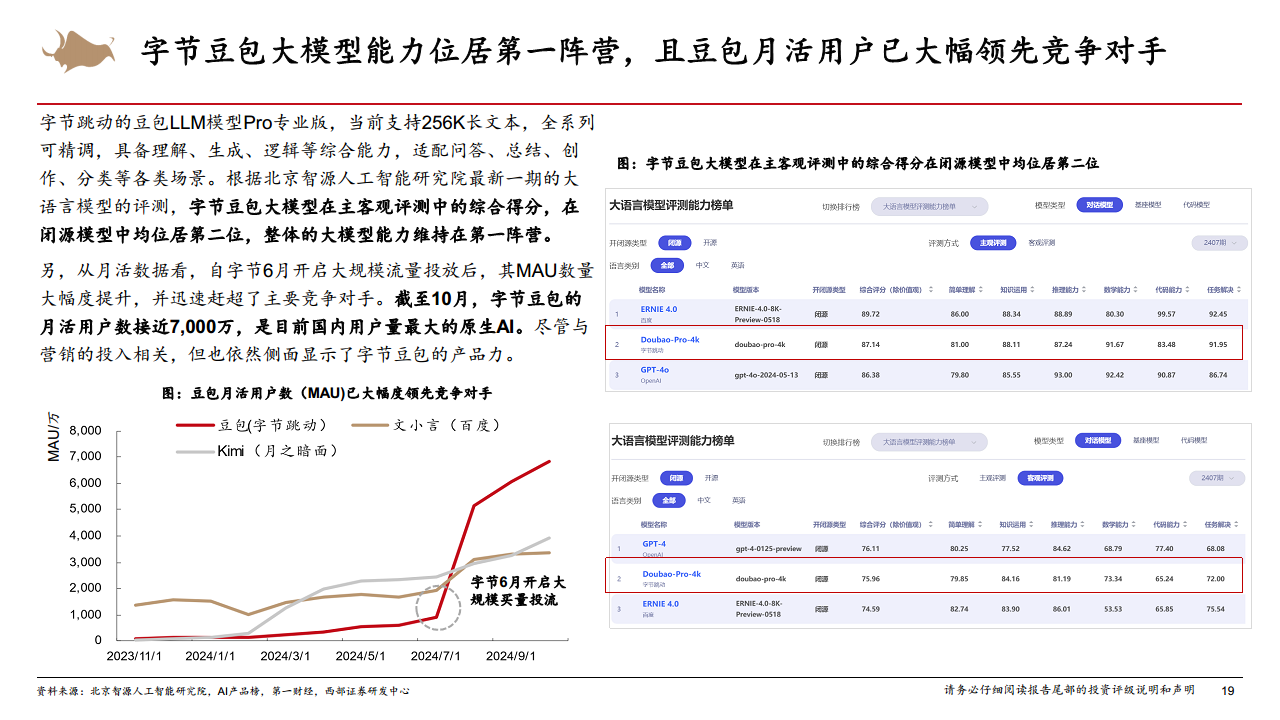Click the gpt-4-0125-preview version cell
Viewport: 1280px width, 720px height.
click(769, 549)
